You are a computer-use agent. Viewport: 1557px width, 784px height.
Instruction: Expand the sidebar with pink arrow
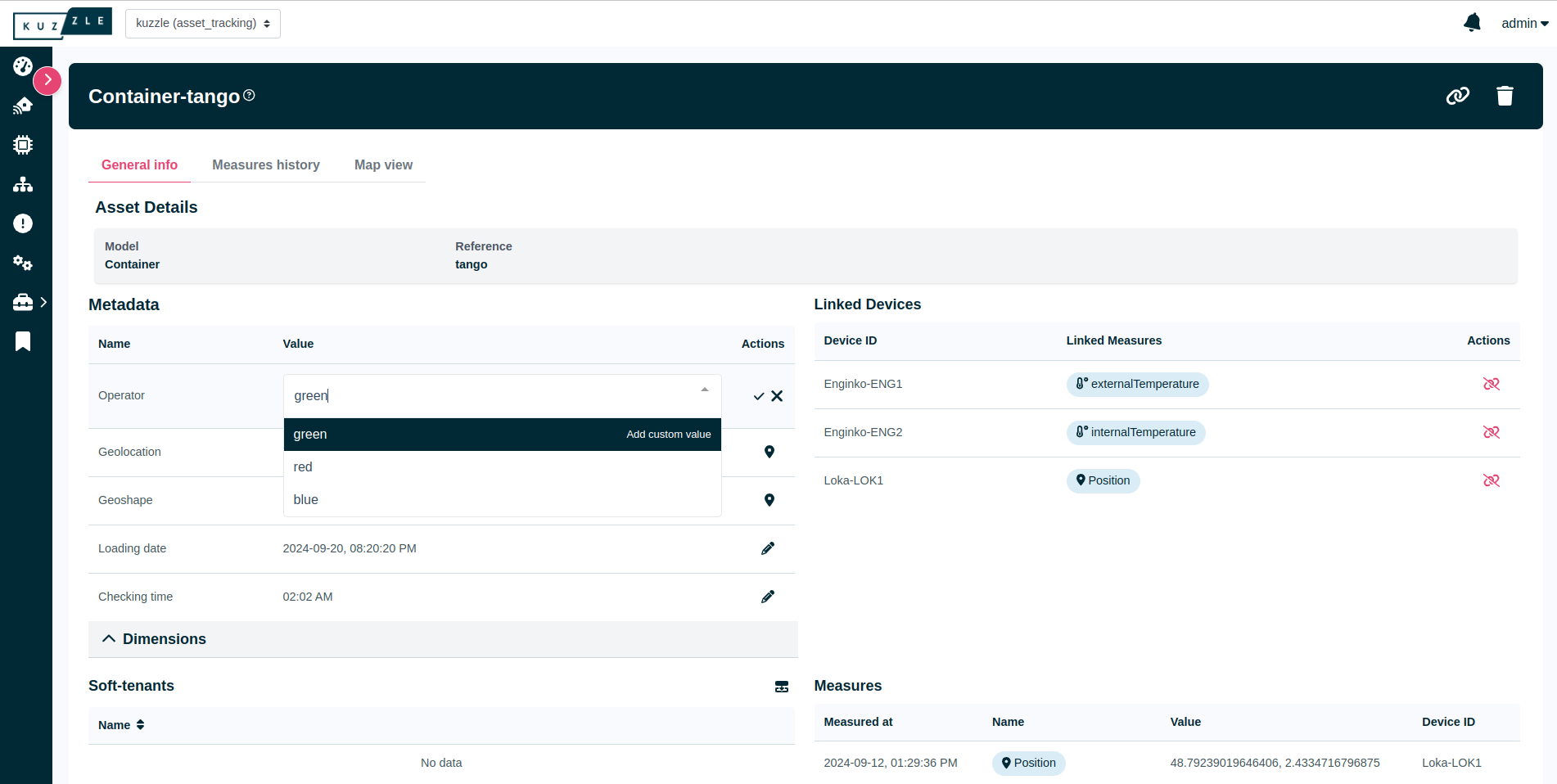tap(47, 80)
